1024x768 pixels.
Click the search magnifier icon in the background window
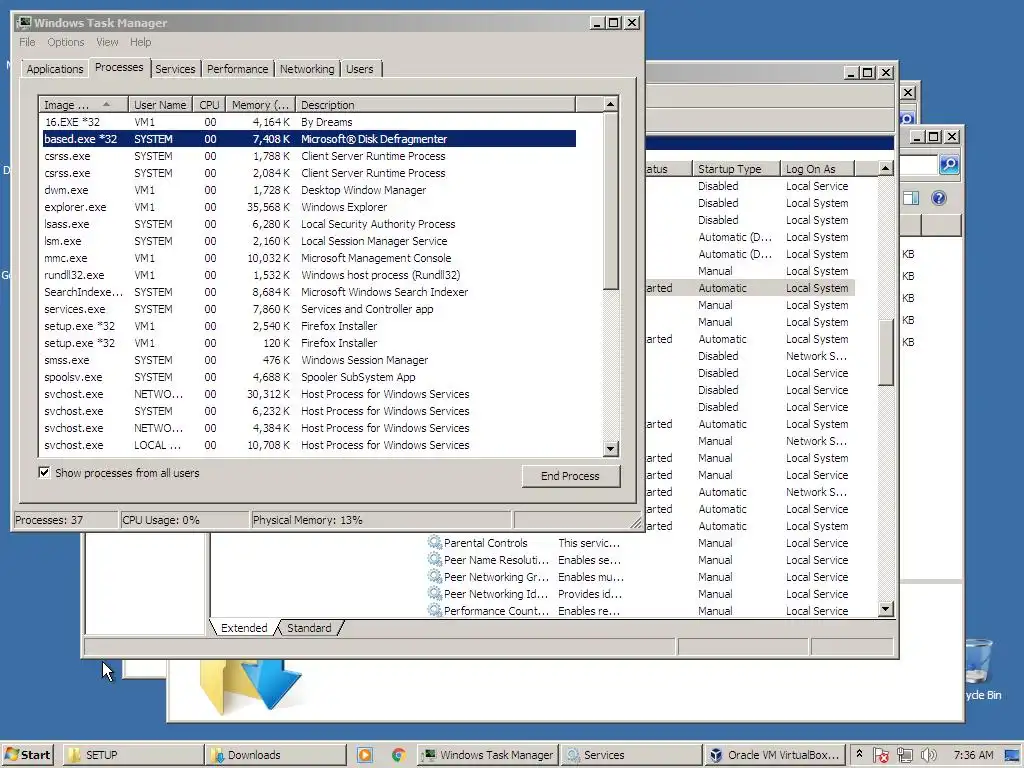[x=949, y=165]
